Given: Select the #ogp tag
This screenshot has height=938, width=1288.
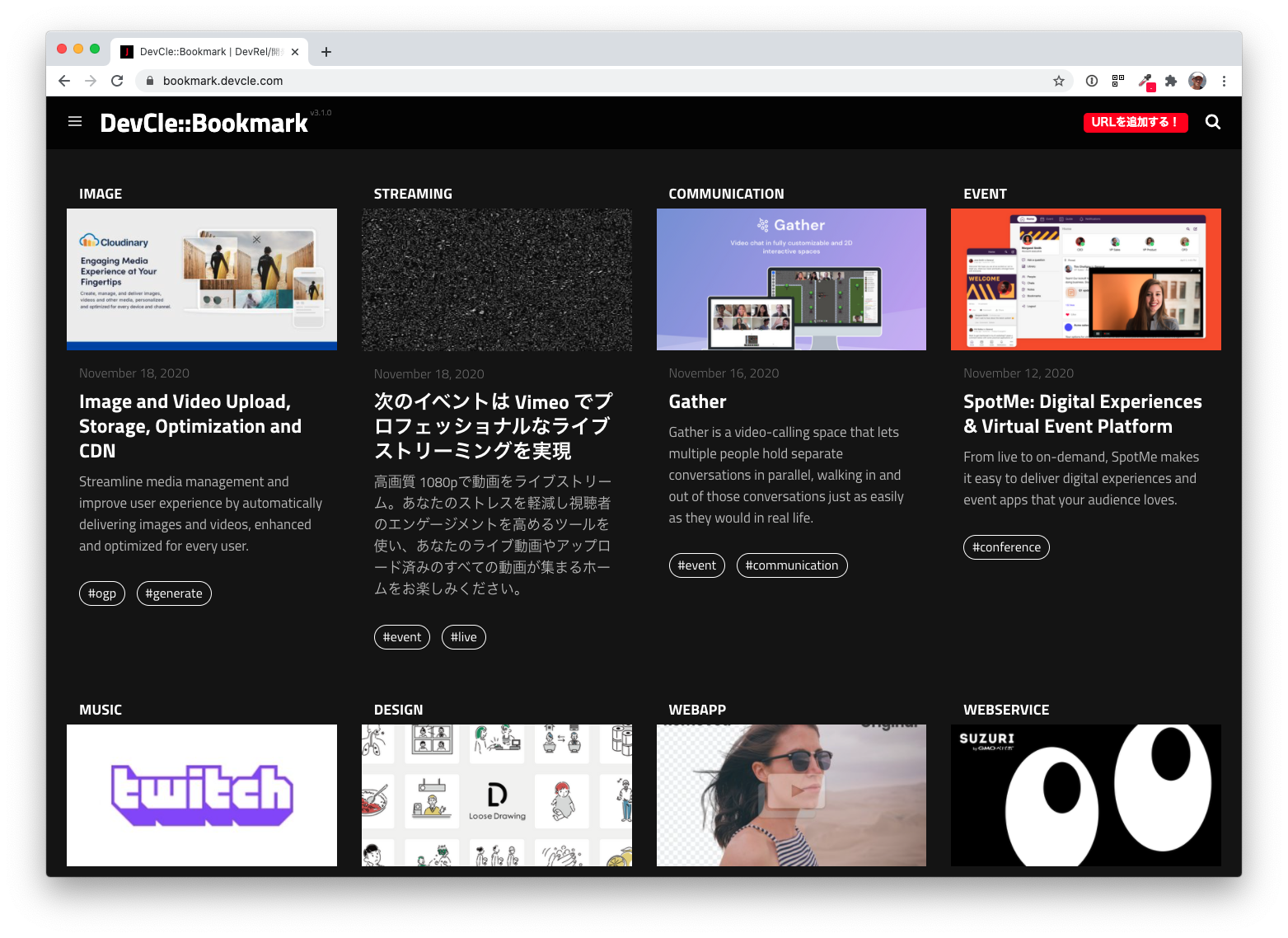Looking at the screenshot, I should tap(102, 593).
